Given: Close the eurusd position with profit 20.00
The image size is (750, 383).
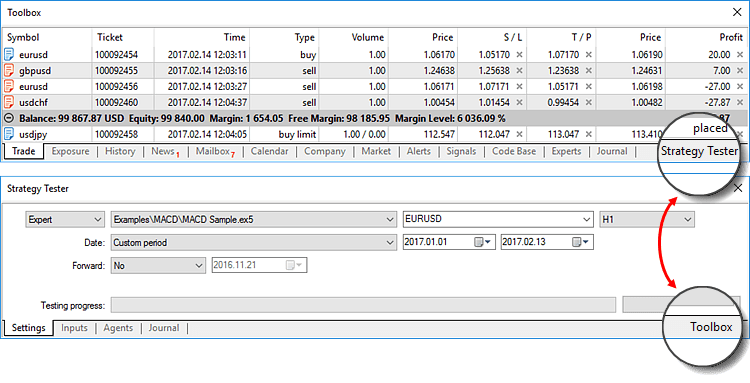Looking at the screenshot, I should [739, 55].
